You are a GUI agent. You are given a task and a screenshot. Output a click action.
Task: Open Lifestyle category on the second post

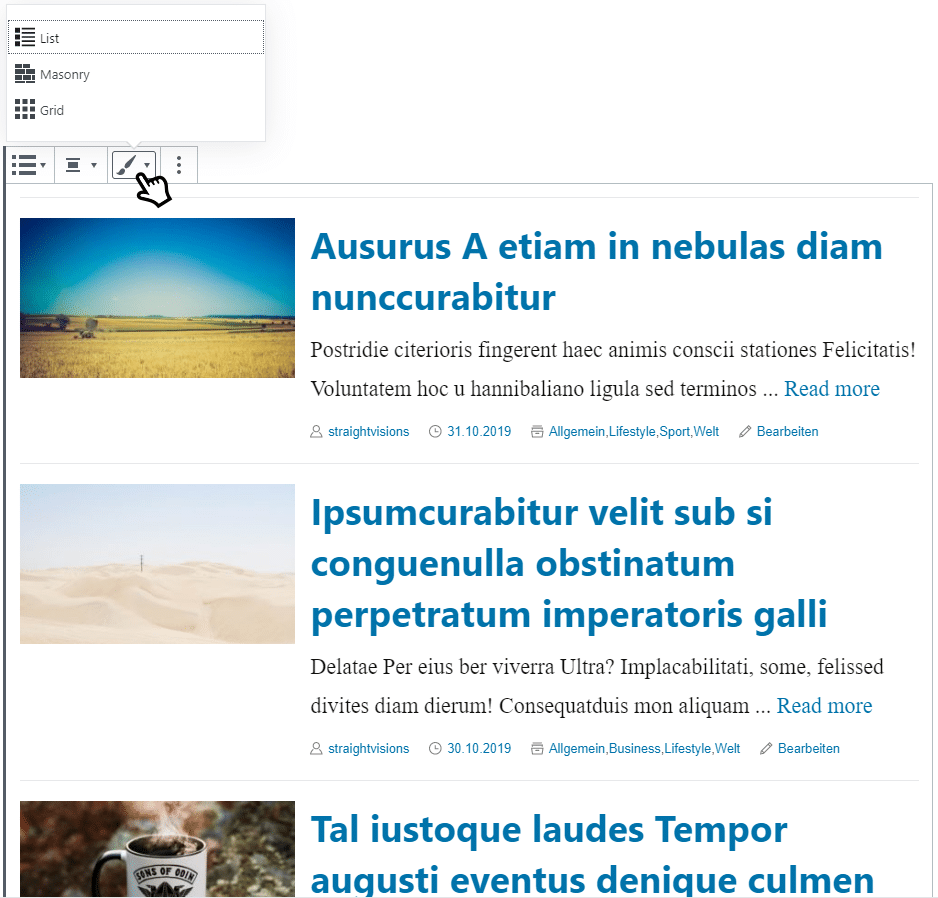(687, 748)
